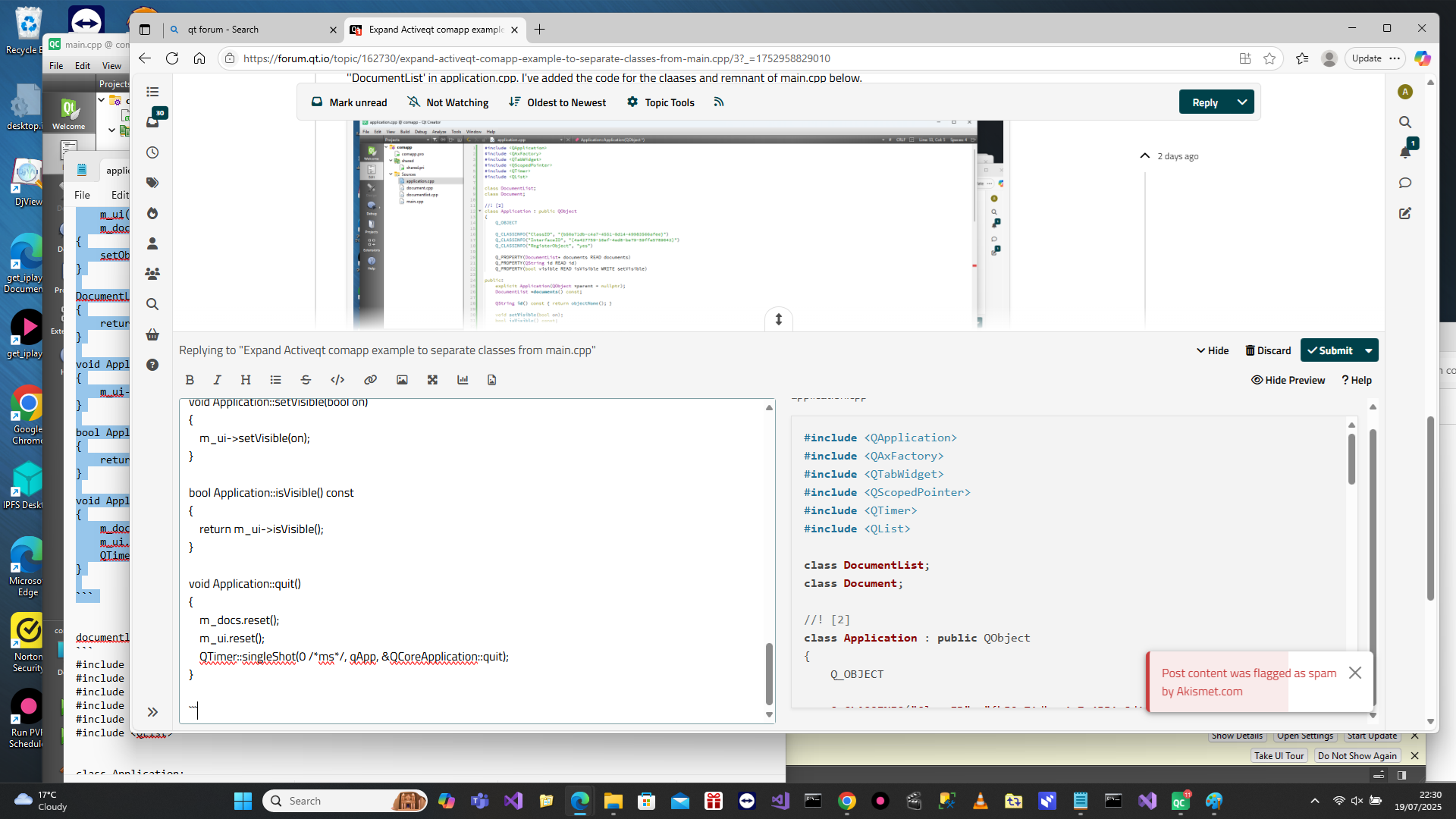Open Submit button dropdown arrow
Image resolution: width=1456 pixels, height=819 pixels.
pos(1369,350)
